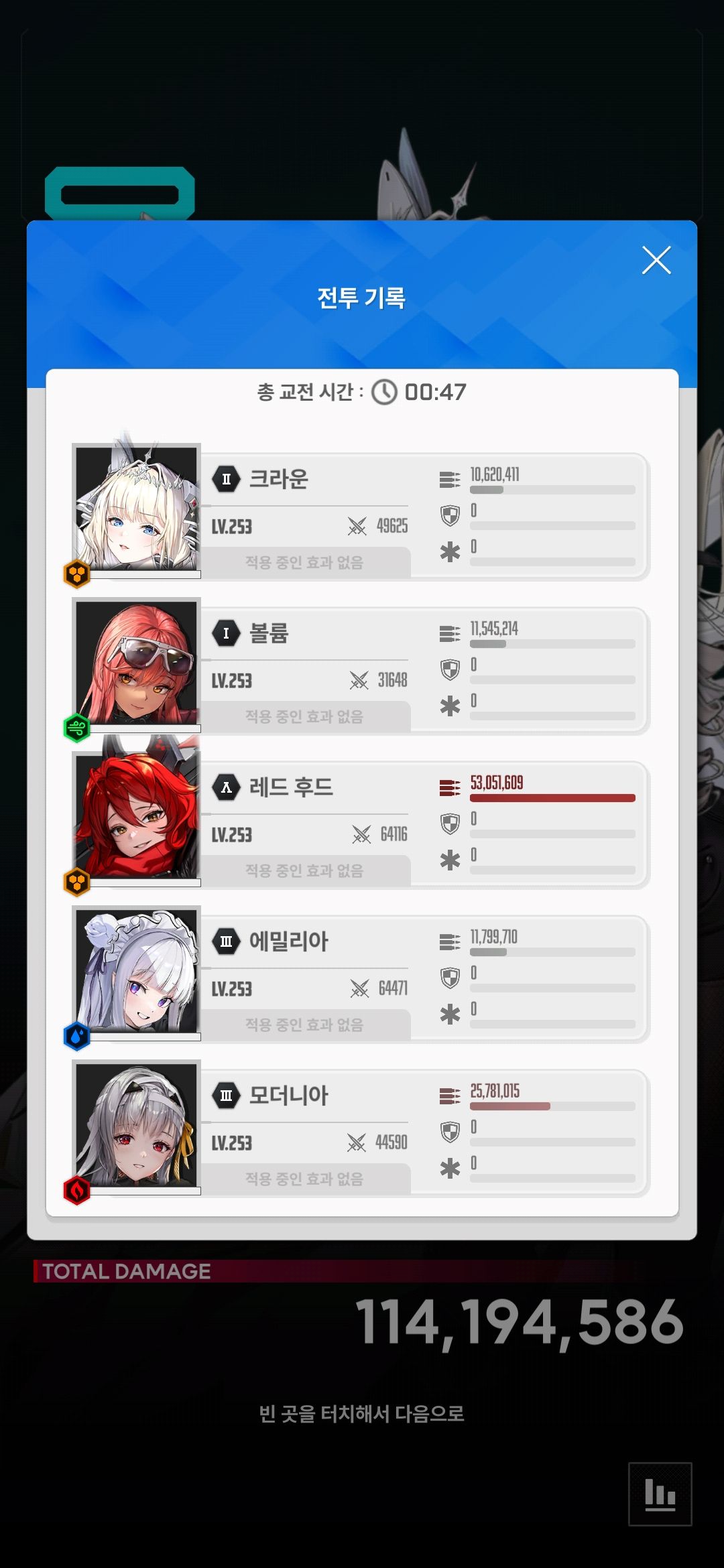Click 모더니아's fire element badge
This screenshot has width=724, height=1568.
(77, 1191)
